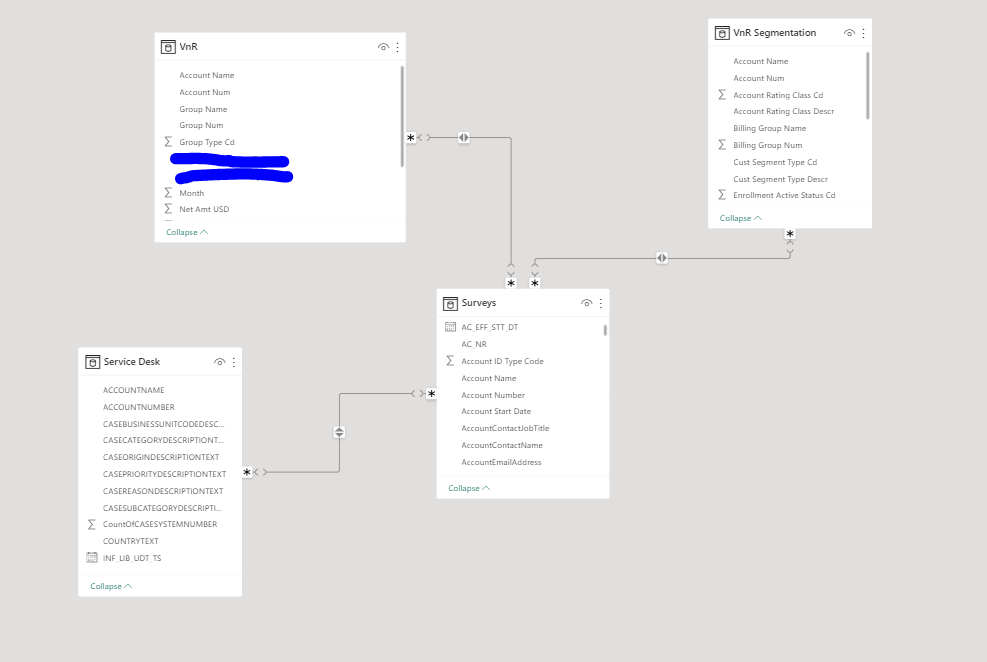Collapse the VnR table fields
The width and height of the screenshot is (987, 662).
[x=187, y=232]
